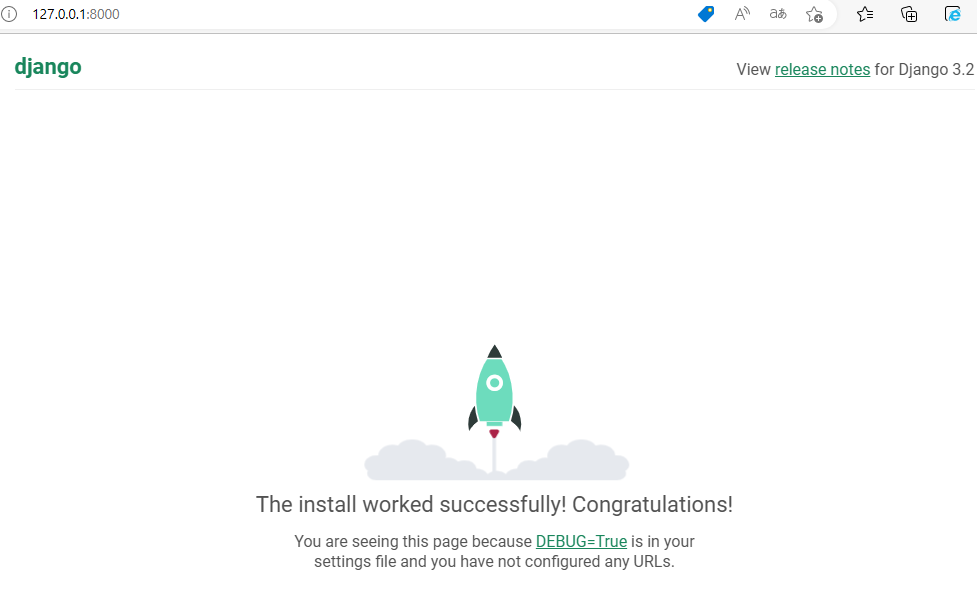
Task: Click 'The install worked successfully! Congratulations!' heading
Action: click(494, 504)
